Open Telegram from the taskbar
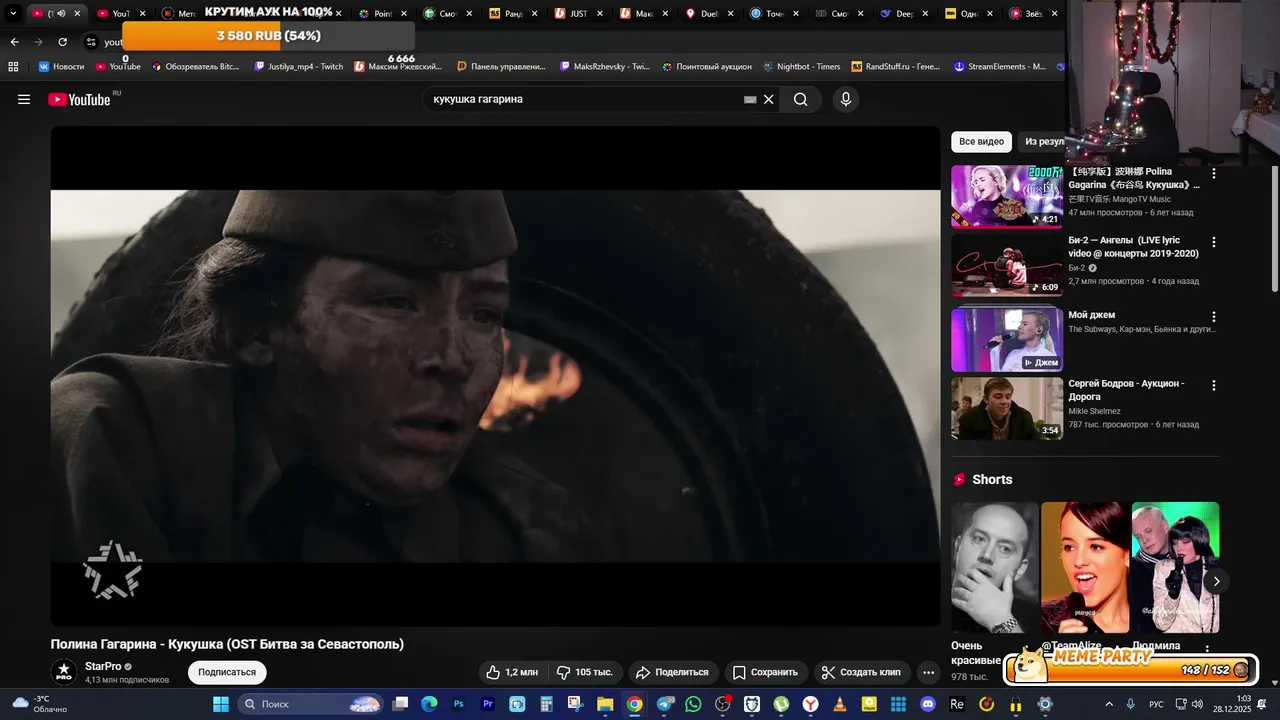The image size is (1280, 720). (665, 704)
